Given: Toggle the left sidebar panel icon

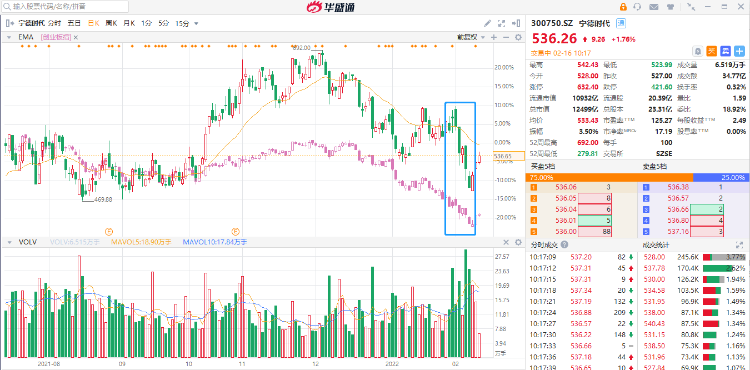Looking at the screenshot, I should [x=10, y=23].
